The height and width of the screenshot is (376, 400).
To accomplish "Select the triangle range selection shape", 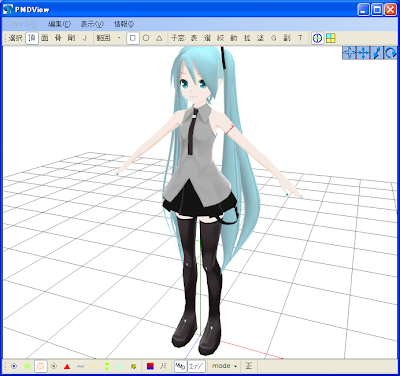I will [x=159, y=38].
